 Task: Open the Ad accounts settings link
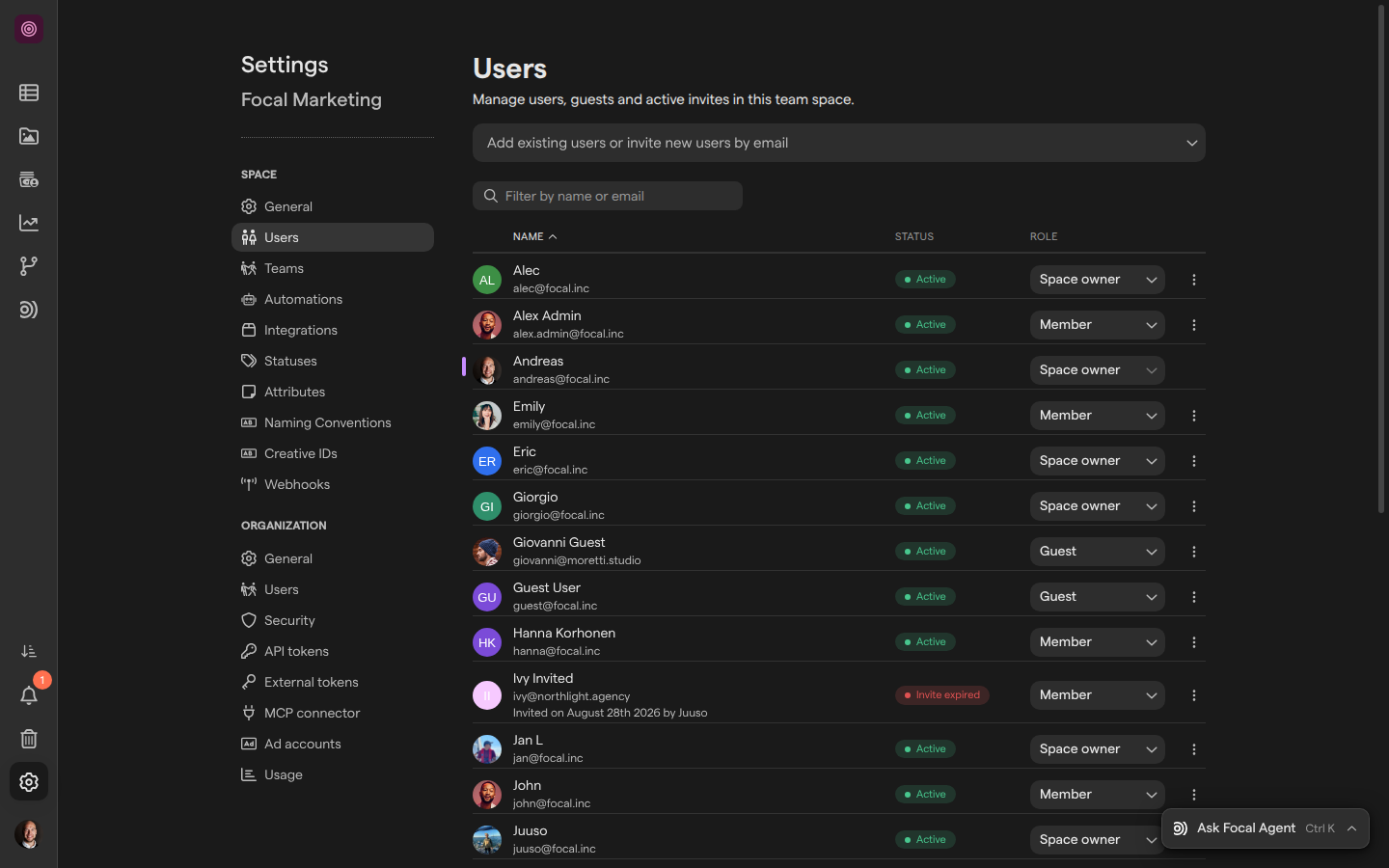pyautogui.click(x=333, y=744)
